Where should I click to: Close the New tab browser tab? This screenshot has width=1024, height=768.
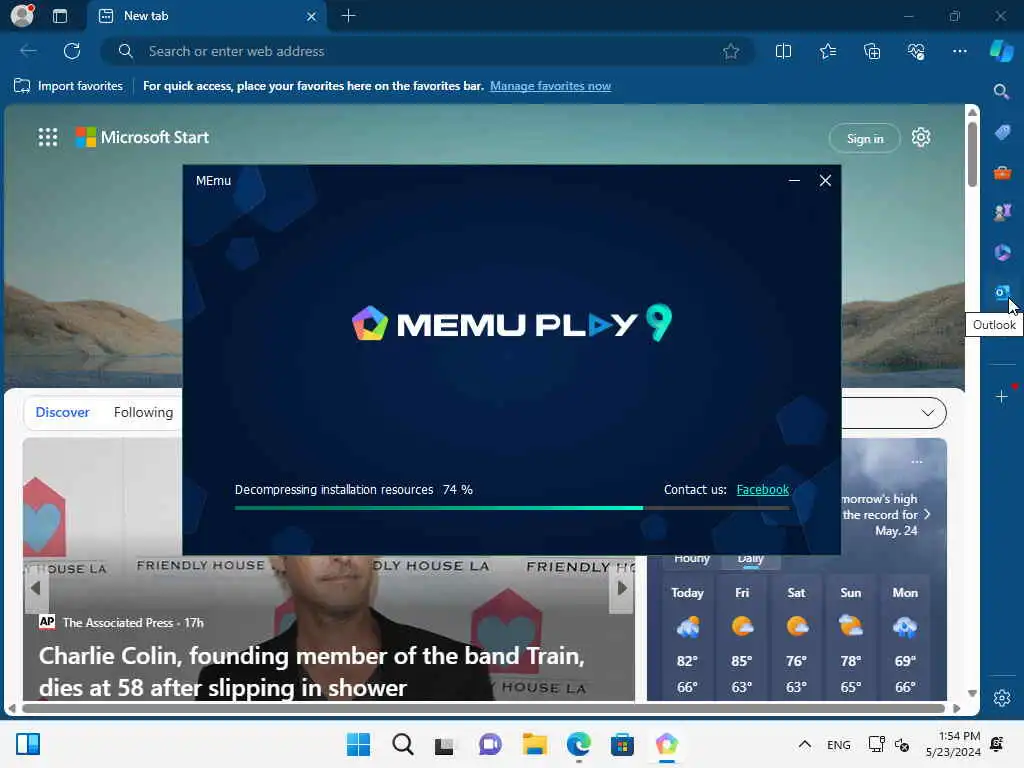(312, 16)
